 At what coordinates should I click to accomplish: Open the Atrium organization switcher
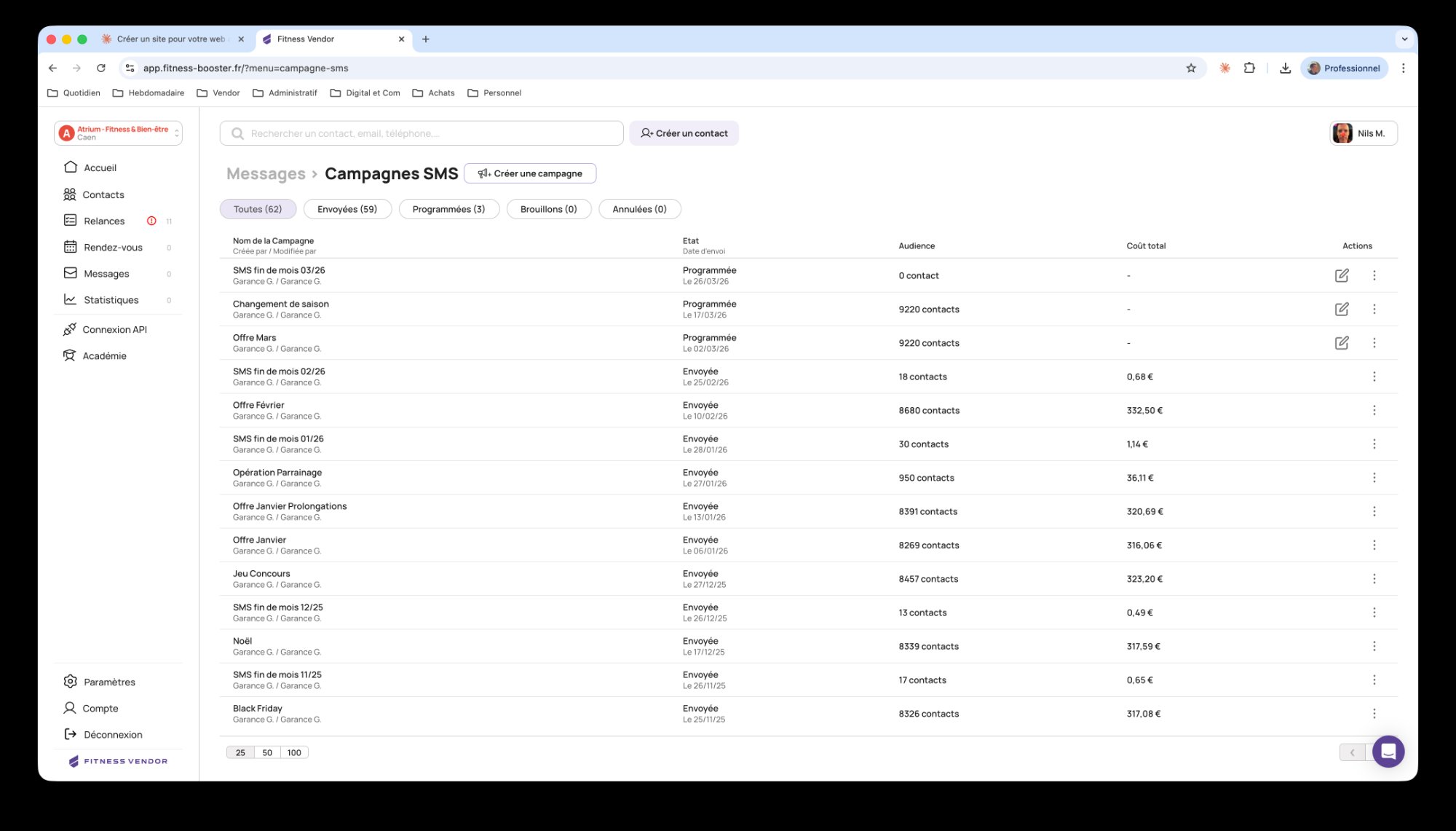click(x=118, y=133)
